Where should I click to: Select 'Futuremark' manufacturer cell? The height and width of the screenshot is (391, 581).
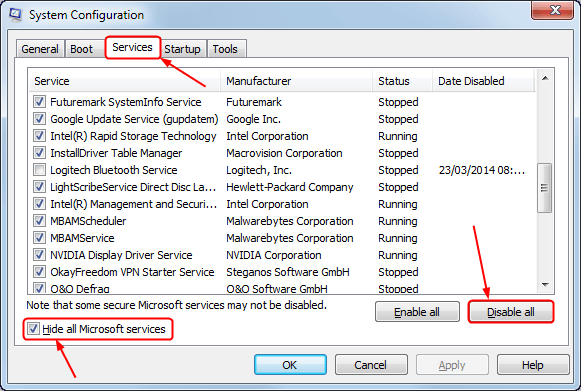(x=254, y=102)
